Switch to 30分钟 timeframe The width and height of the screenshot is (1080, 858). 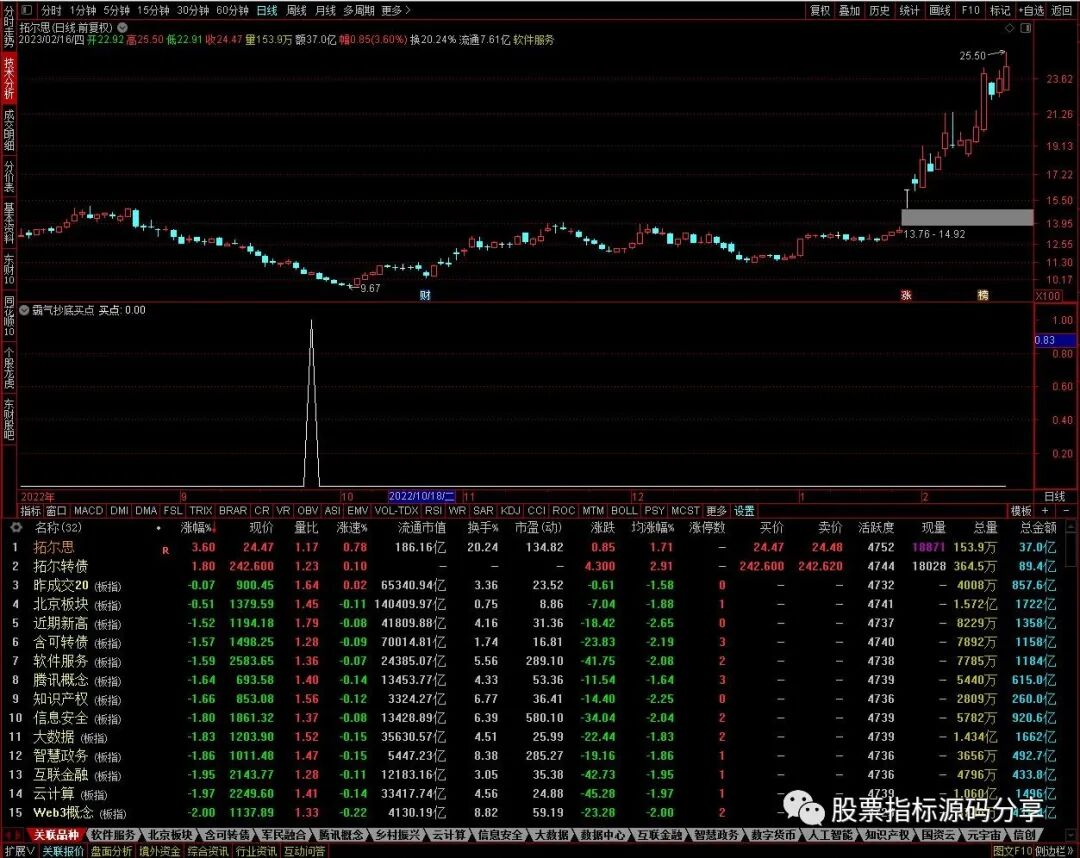(193, 10)
